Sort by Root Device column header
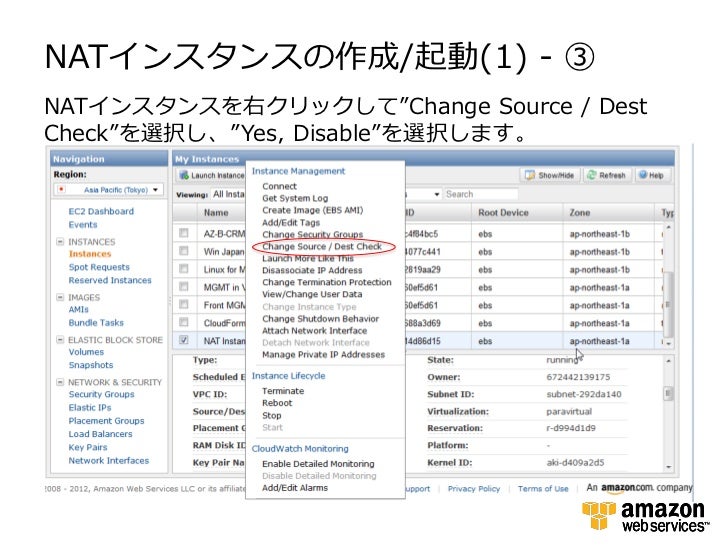The height and width of the screenshot is (546, 728). (x=503, y=213)
